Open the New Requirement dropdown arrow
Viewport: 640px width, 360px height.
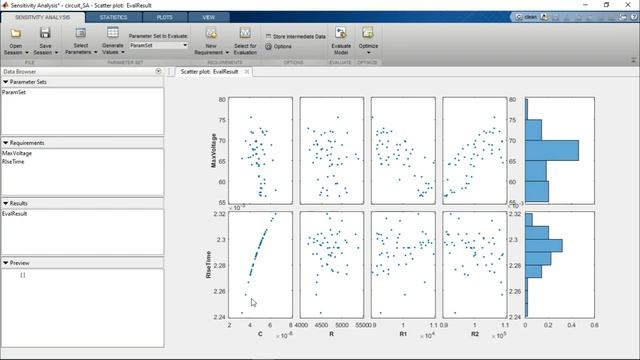(227, 53)
